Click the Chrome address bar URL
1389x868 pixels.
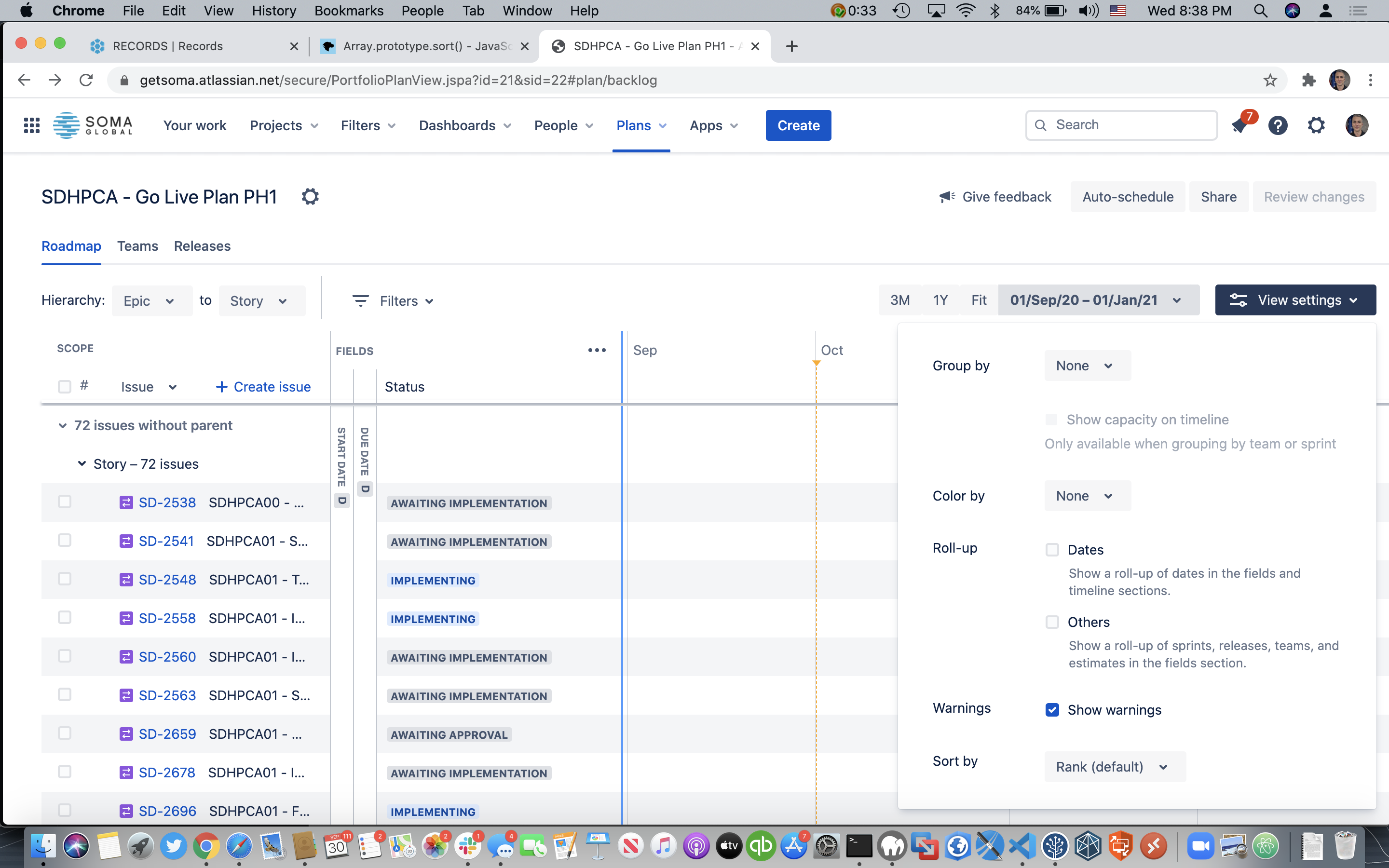(x=398, y=81)
